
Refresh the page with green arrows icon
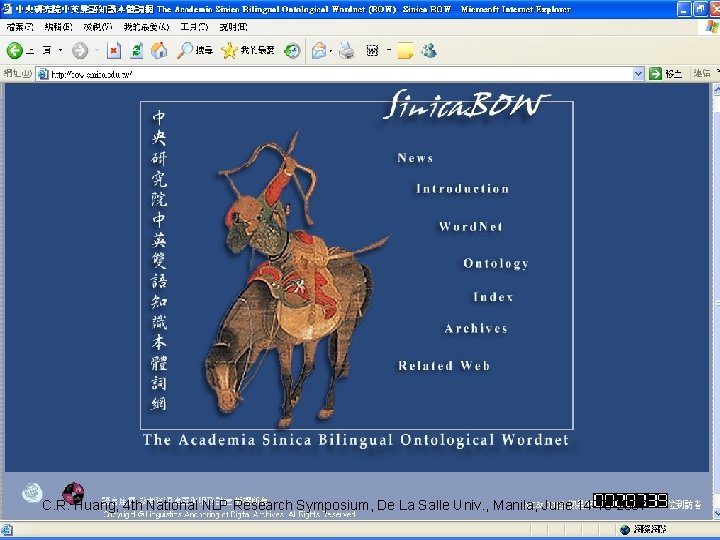click(136, 50)
